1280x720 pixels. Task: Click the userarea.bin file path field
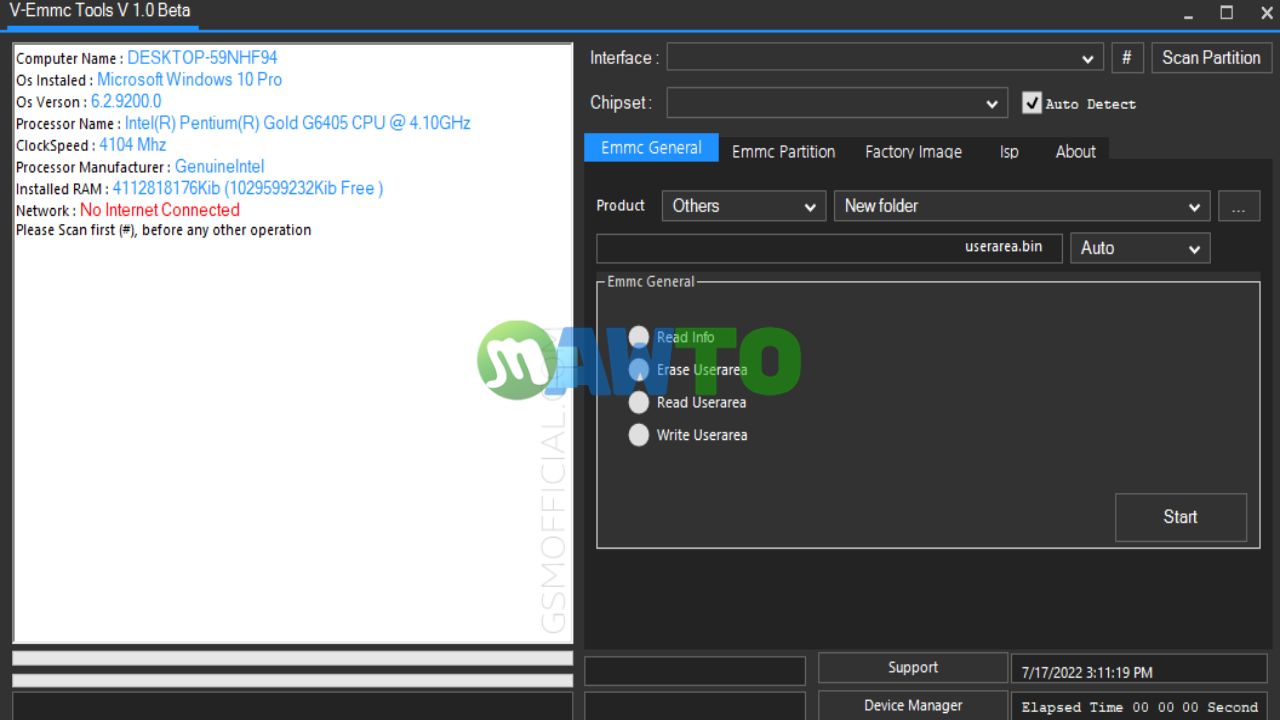(829, 248)
